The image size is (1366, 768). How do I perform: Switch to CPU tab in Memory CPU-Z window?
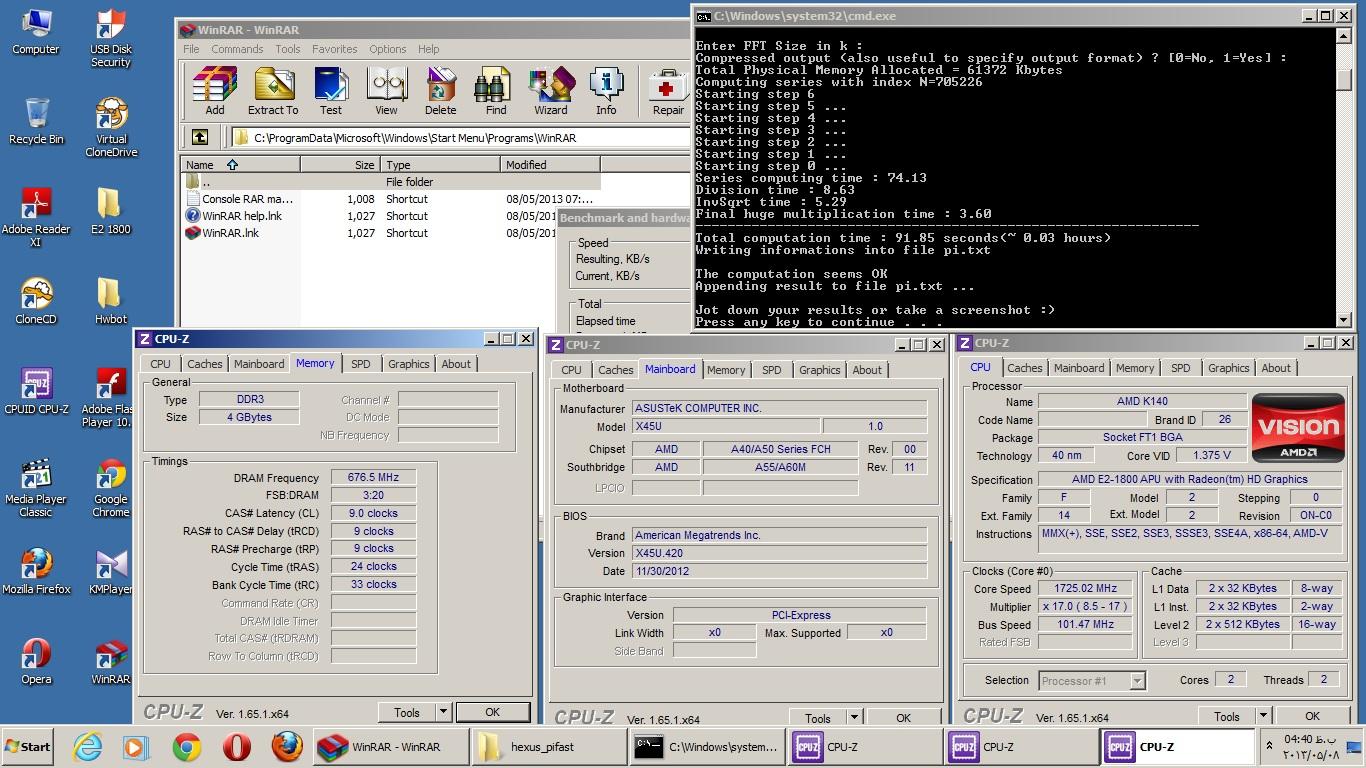point(161,364)
